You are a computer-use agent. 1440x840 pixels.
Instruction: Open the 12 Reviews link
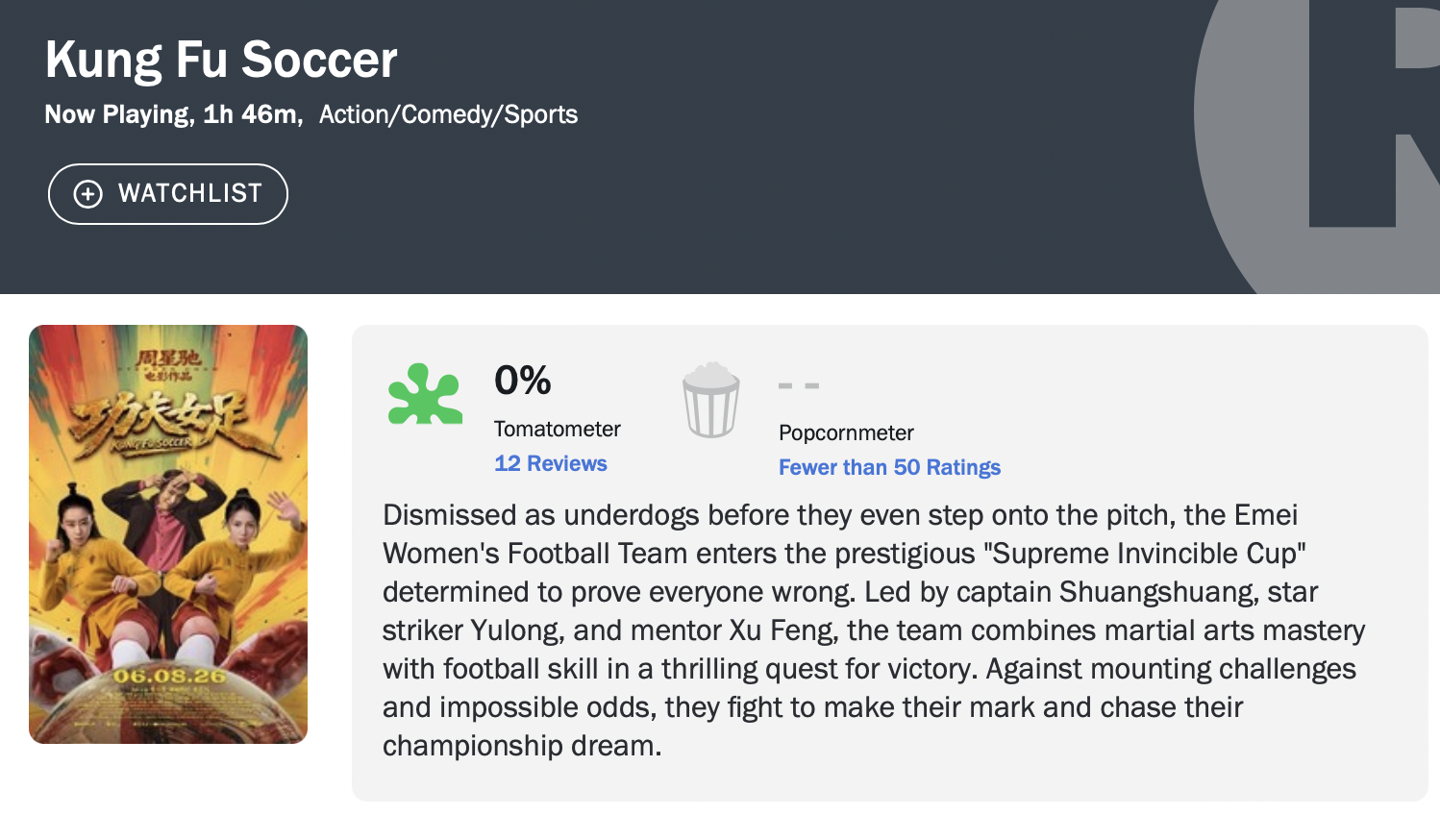551,463
